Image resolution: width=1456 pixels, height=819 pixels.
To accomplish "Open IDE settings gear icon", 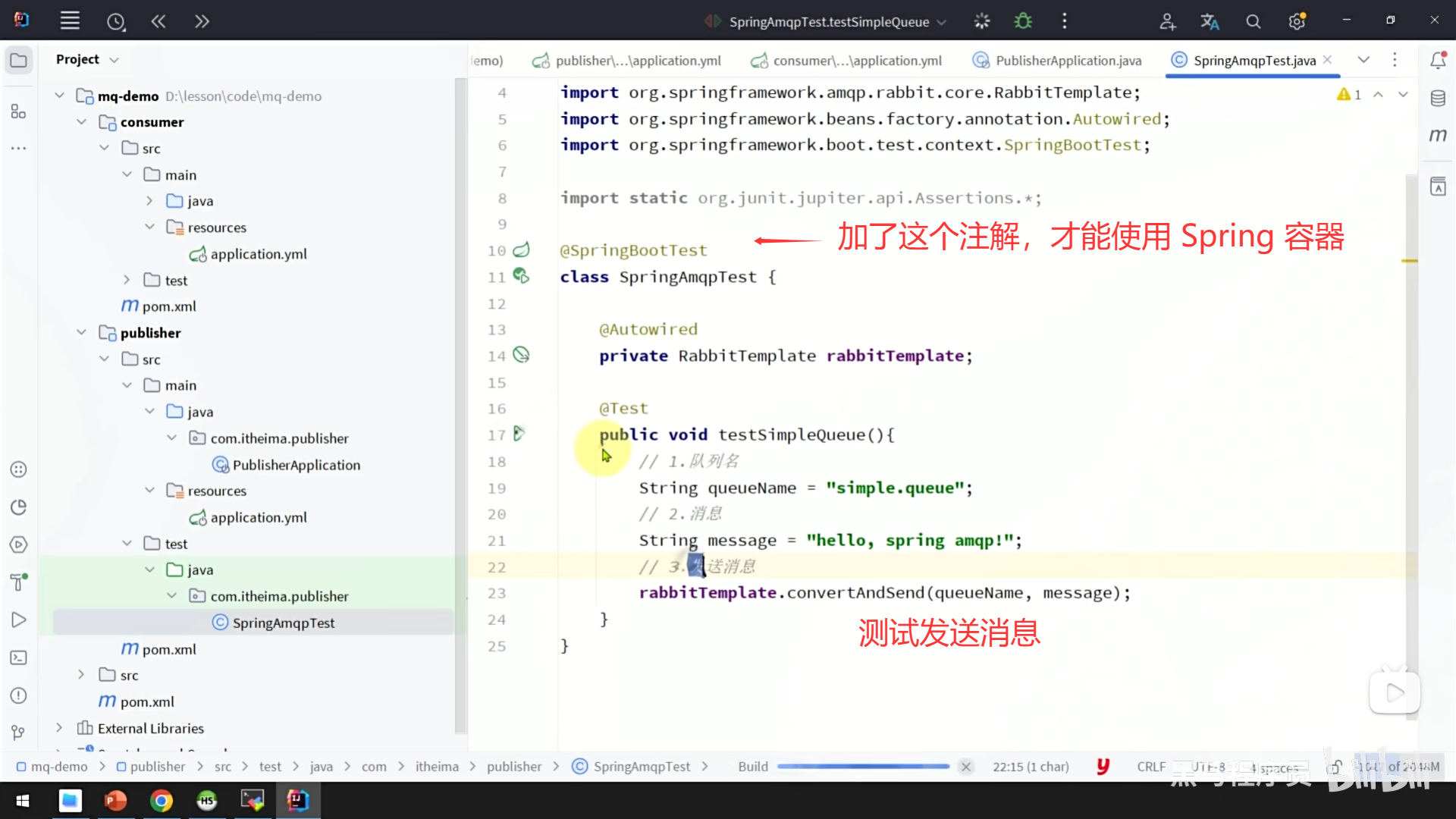I will (1297, 22).
